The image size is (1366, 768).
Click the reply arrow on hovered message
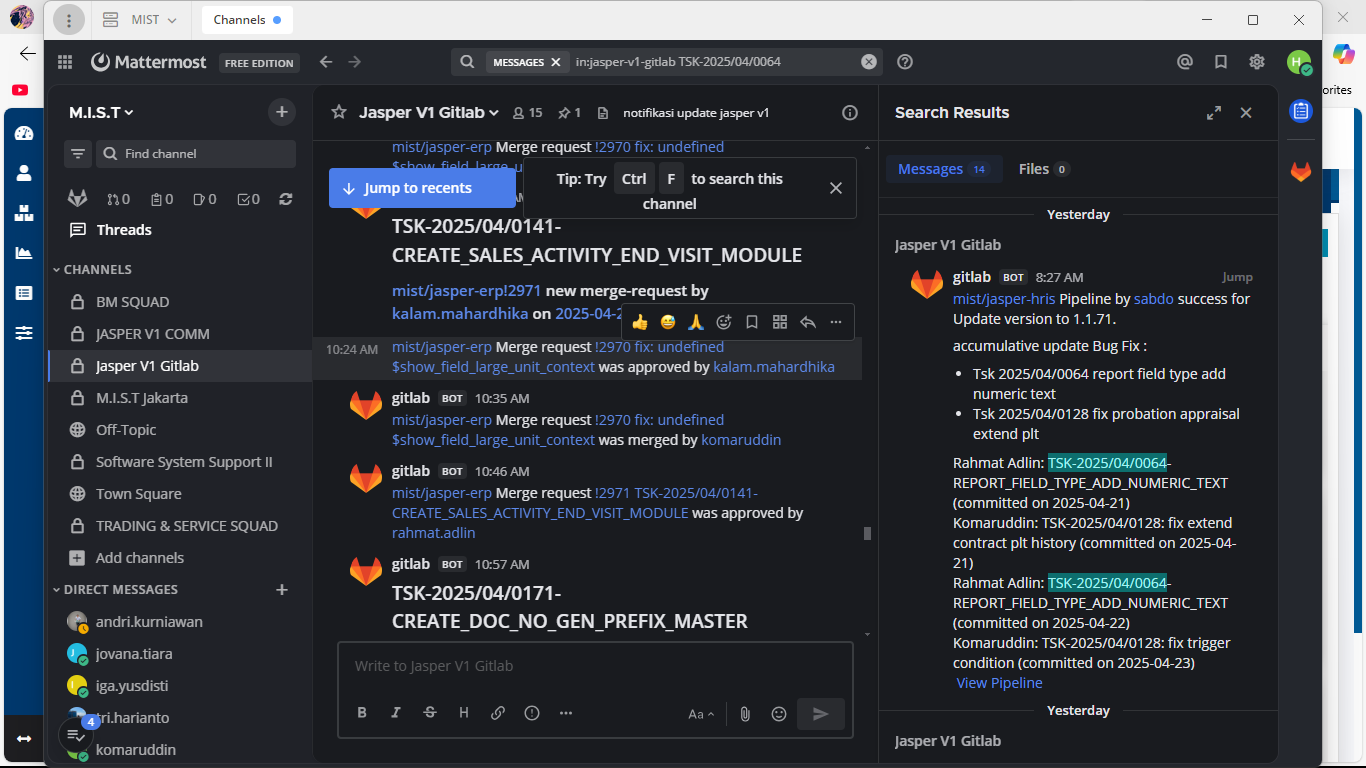point(808,322)
